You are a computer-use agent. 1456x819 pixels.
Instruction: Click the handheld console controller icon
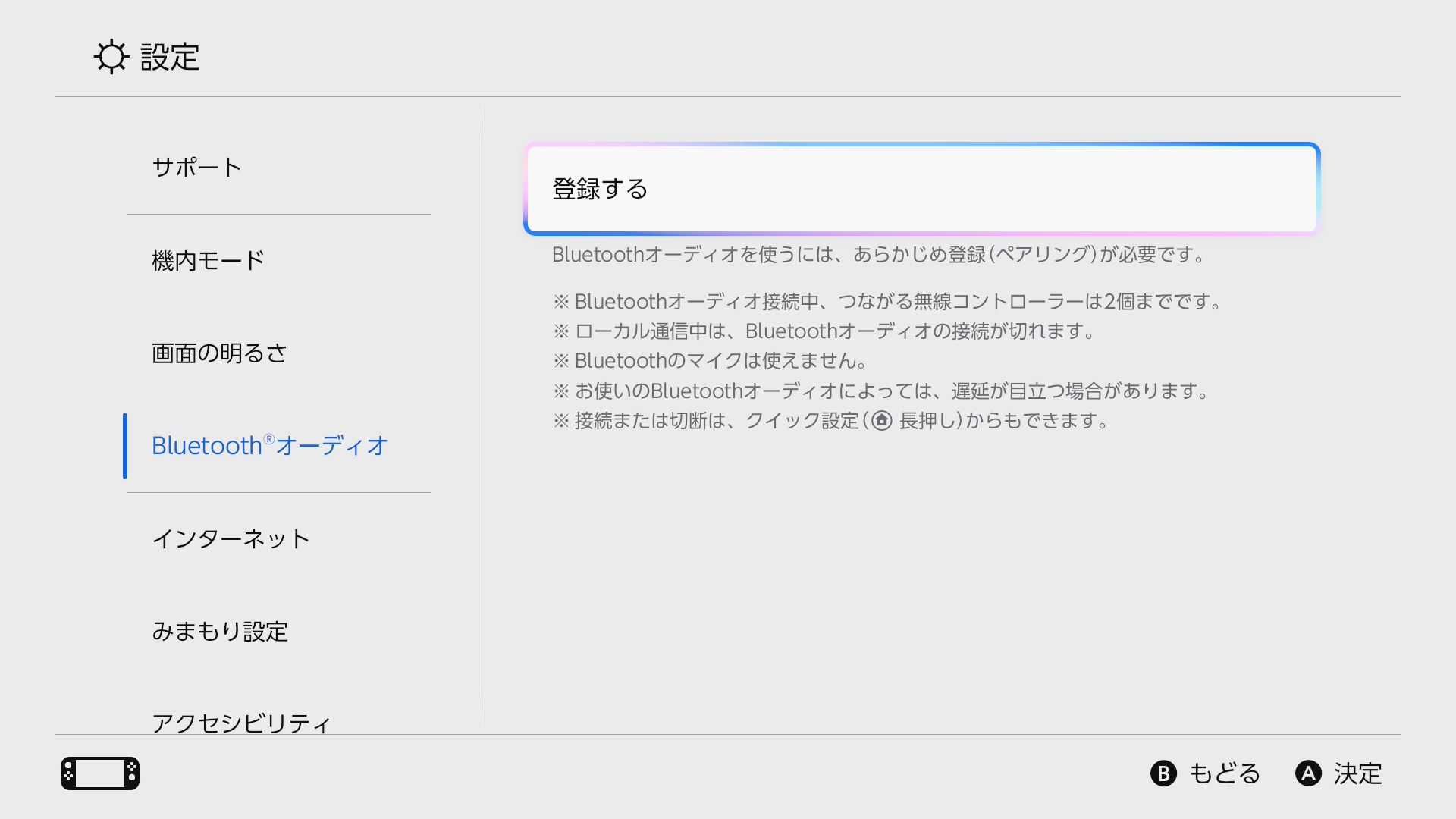pos(100,773)
